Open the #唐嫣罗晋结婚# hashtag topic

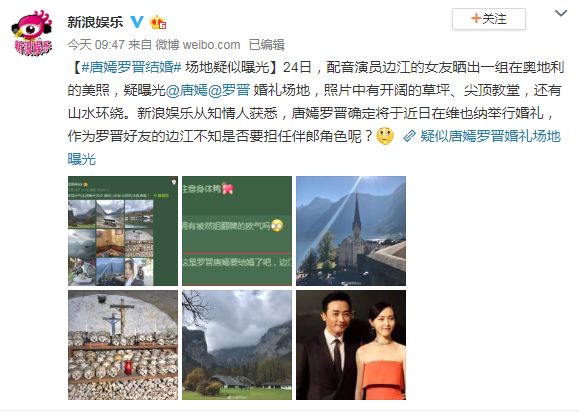pyautogui.click(x=131, y=68)
